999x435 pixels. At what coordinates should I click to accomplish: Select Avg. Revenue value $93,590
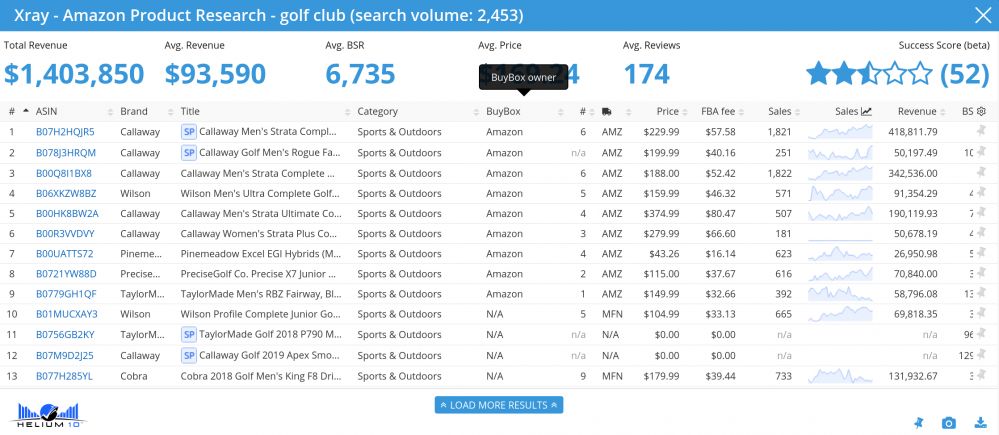pos(215,74)
